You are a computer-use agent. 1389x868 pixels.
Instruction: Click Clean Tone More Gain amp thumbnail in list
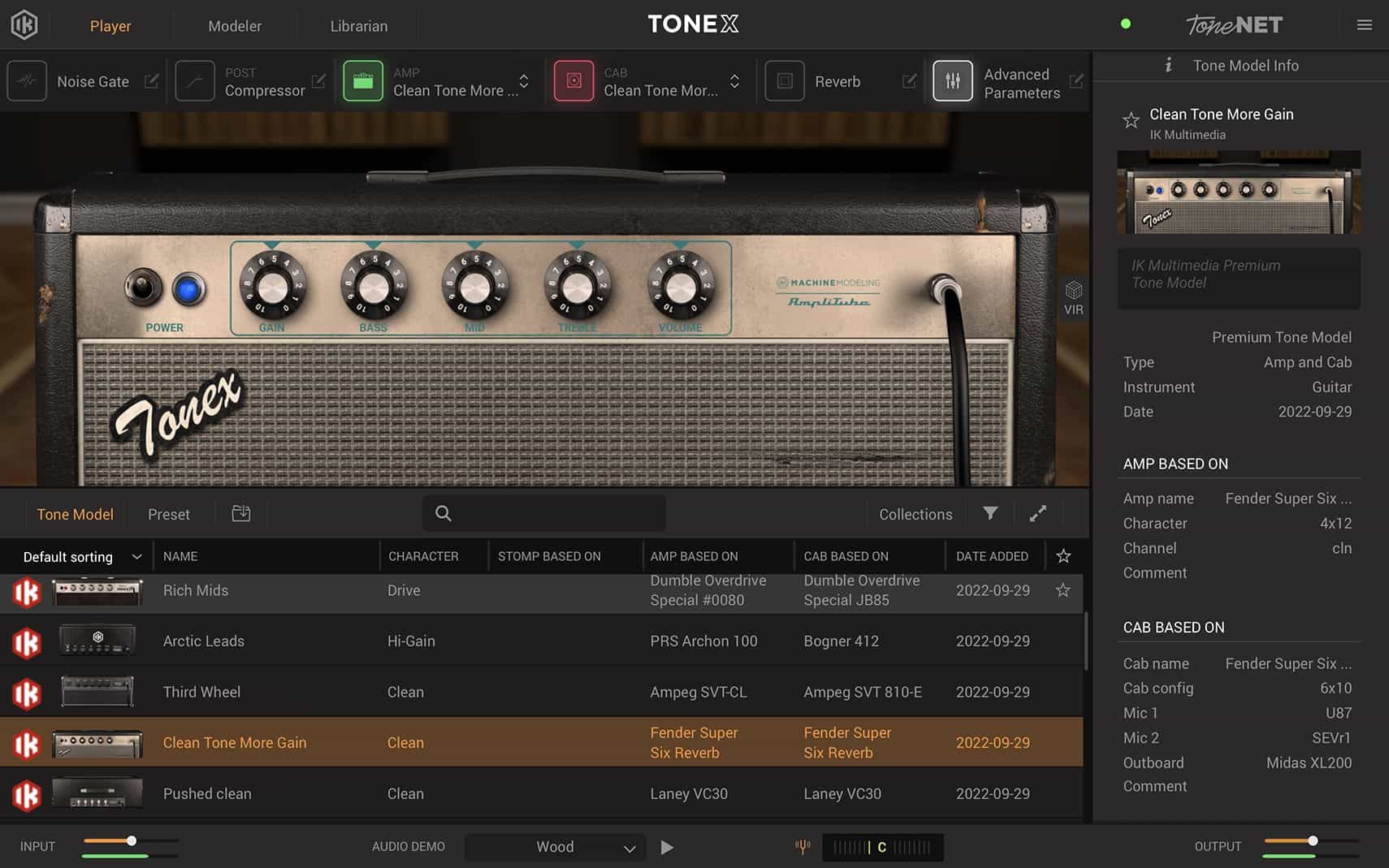coord(97,744)
